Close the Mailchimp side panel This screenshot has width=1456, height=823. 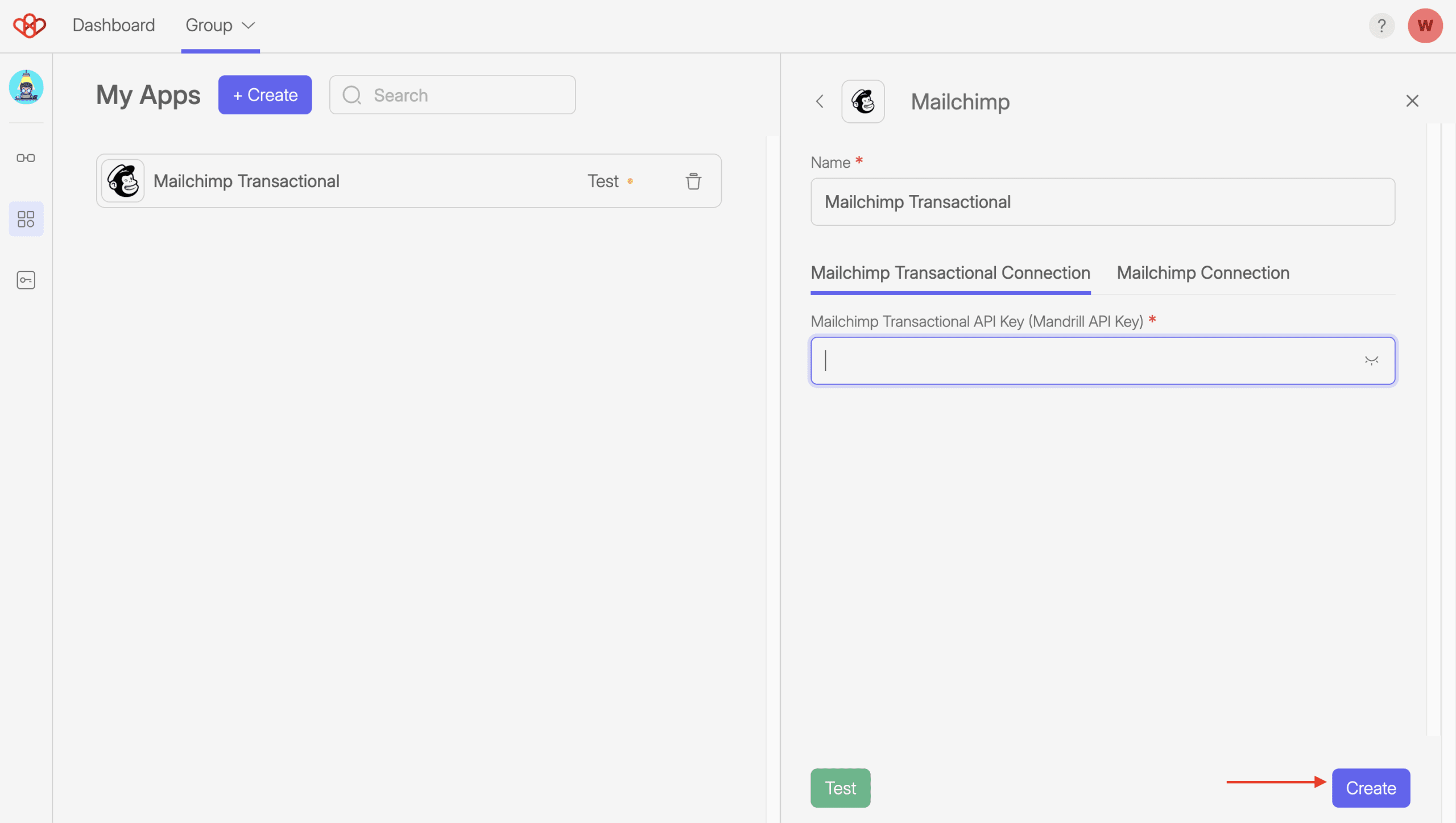tap(1412, 101)
